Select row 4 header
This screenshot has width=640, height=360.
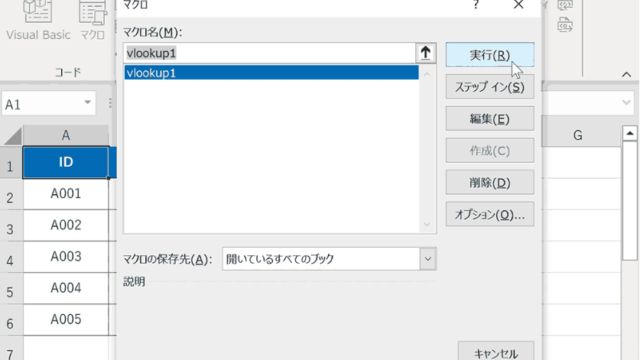tap(10, 258)
